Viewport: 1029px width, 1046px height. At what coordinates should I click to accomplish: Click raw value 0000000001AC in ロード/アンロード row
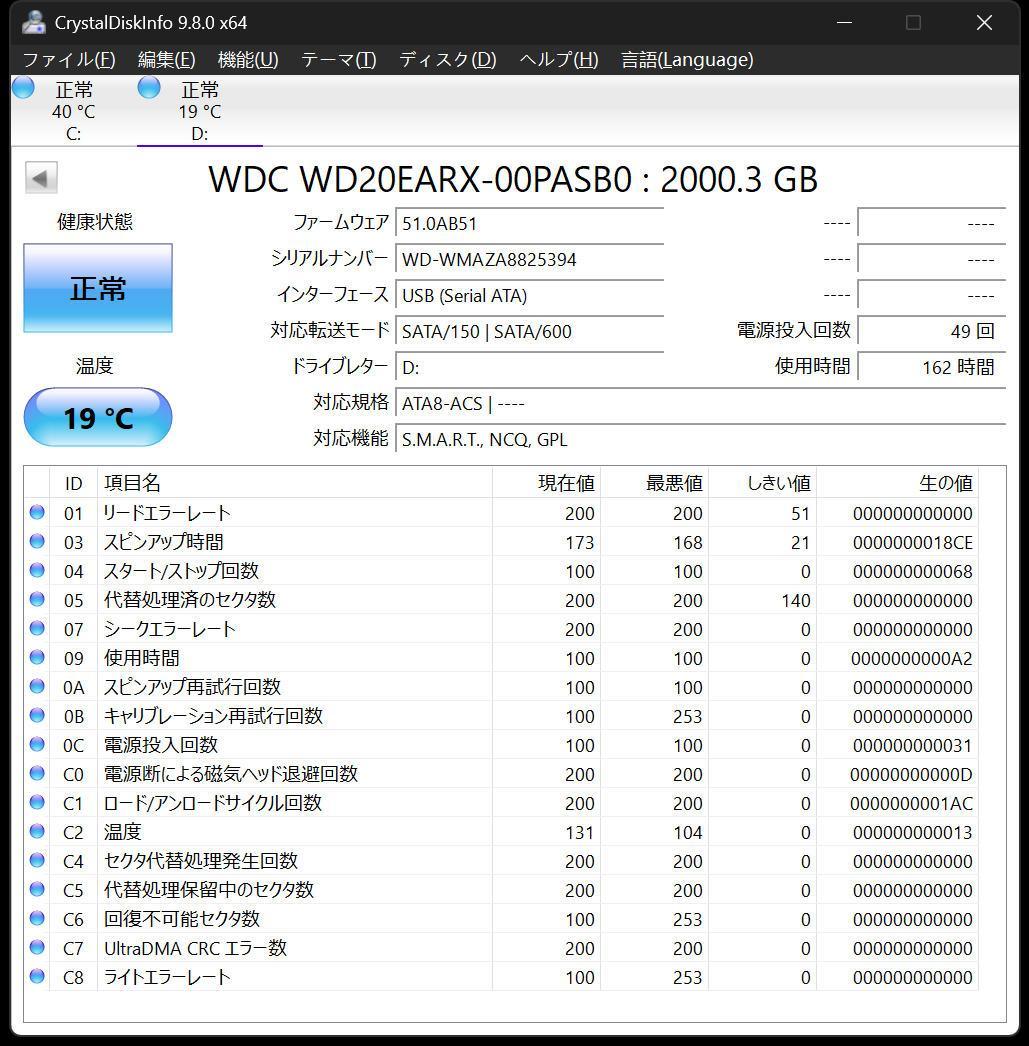912,804
